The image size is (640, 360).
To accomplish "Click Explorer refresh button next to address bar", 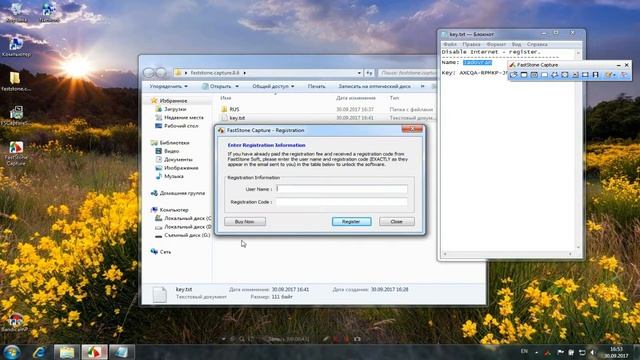I will point(369,73).
